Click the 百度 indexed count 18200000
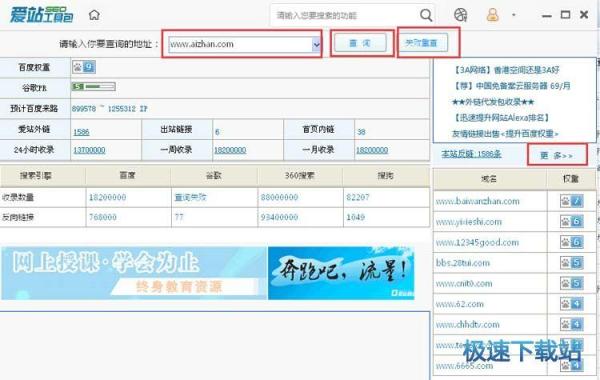The height and width of the screenshot is (380, 600). (108, 197)
